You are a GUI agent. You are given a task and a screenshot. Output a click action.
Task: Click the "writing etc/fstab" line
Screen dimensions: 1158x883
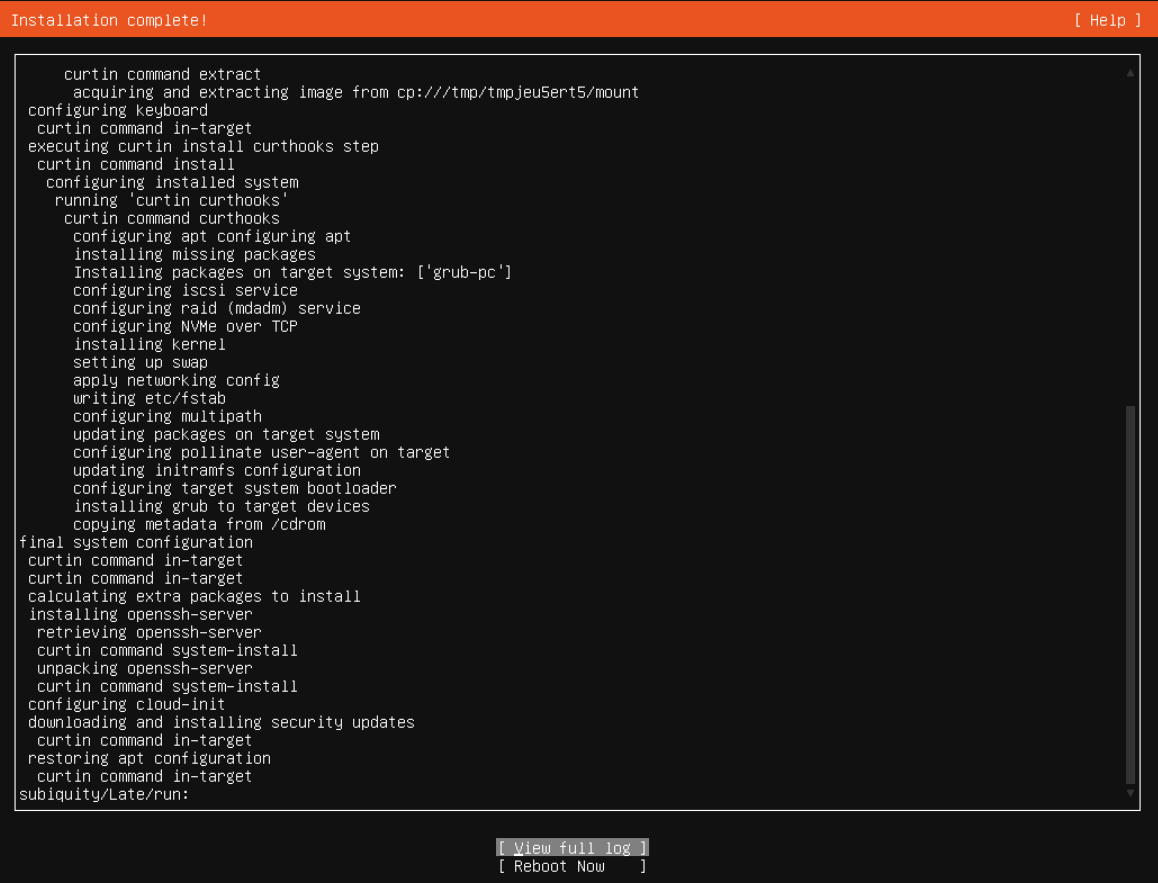(x=149, y=398)
